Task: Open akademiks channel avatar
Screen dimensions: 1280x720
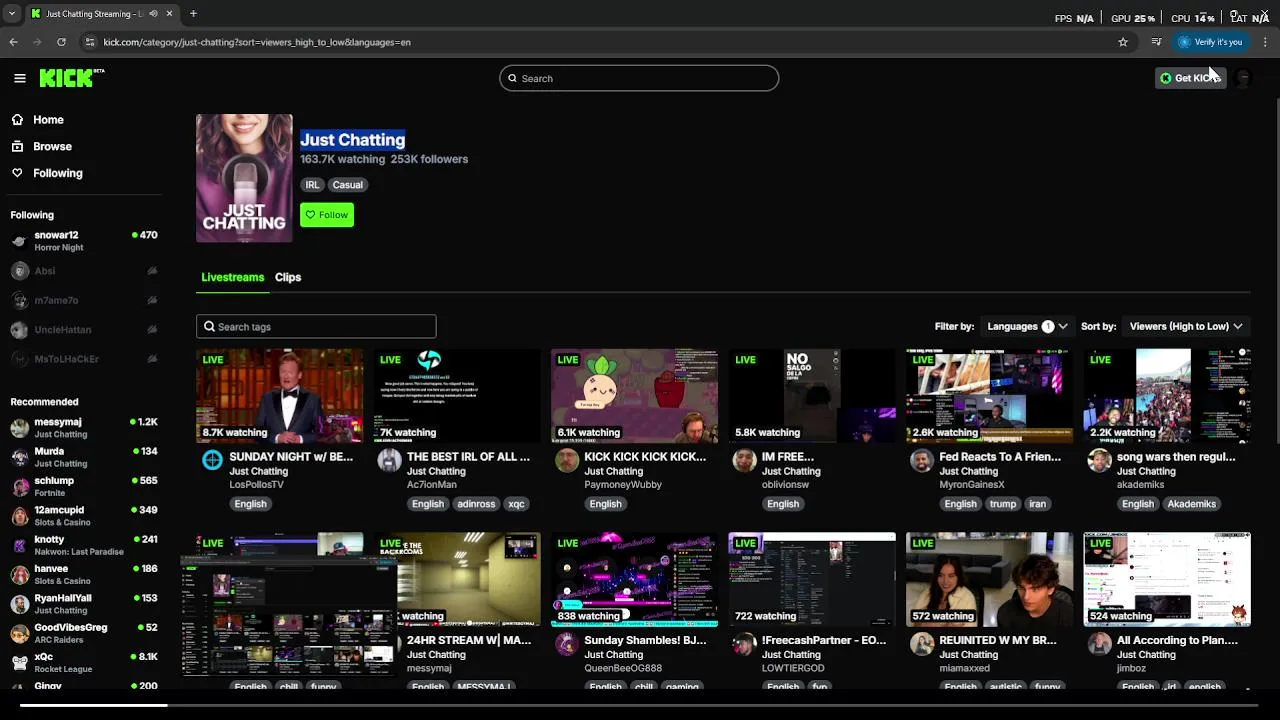Action: point(1099,460)
